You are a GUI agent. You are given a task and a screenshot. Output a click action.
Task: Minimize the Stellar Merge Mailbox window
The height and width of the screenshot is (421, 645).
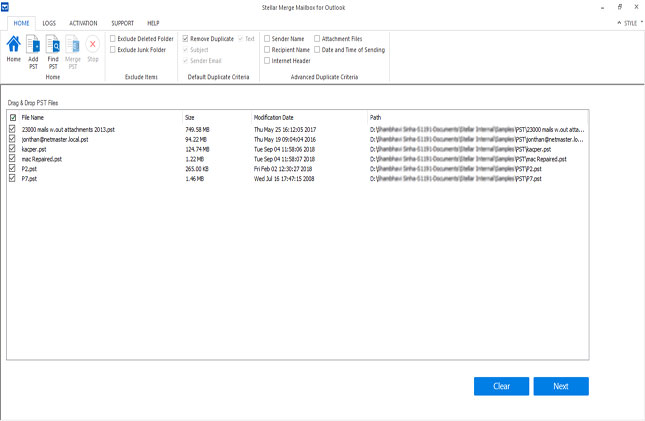tap(603, 7)
